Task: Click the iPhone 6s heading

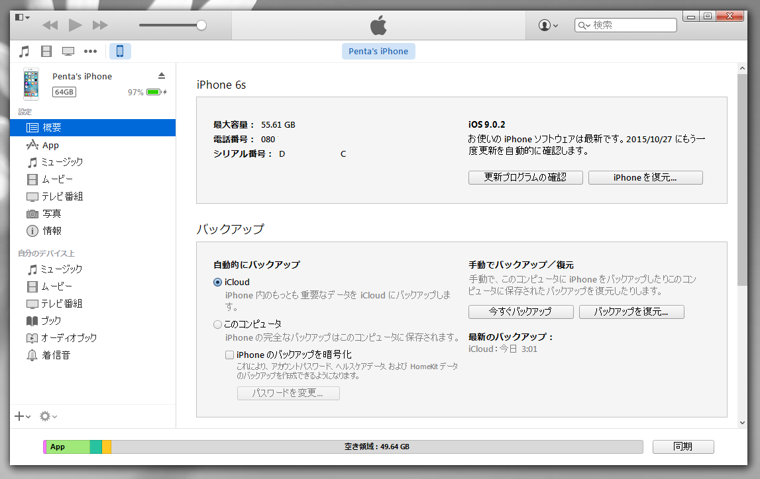Action: 221,85
